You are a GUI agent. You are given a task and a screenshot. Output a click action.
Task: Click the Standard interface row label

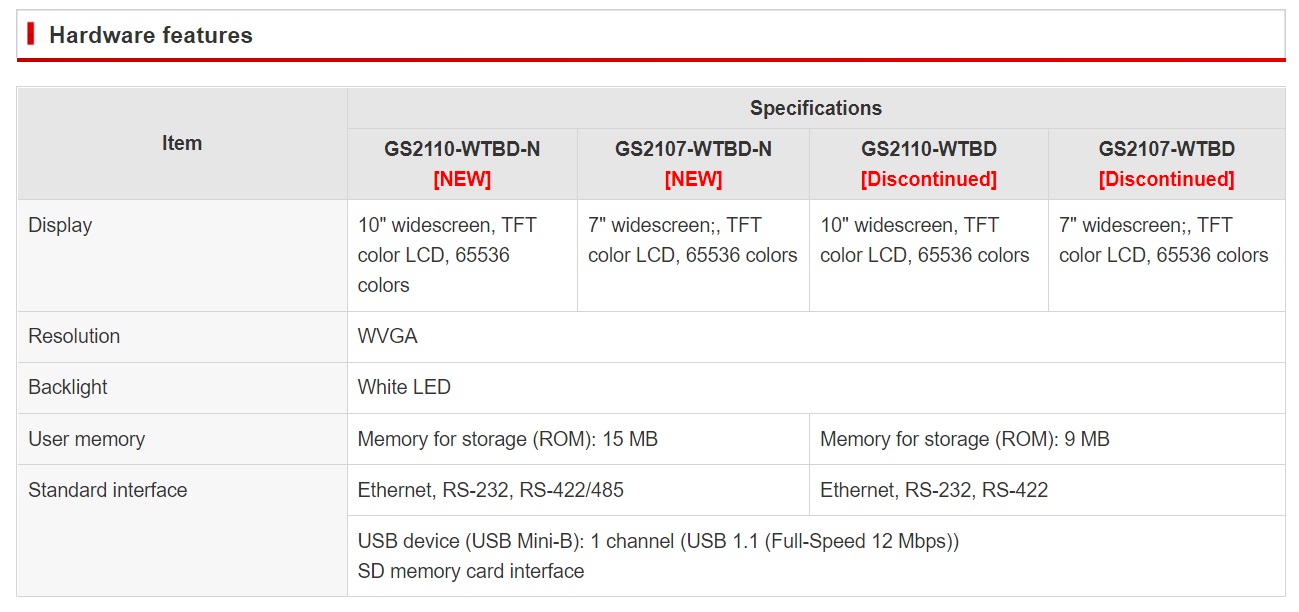(x=108, y=490)
